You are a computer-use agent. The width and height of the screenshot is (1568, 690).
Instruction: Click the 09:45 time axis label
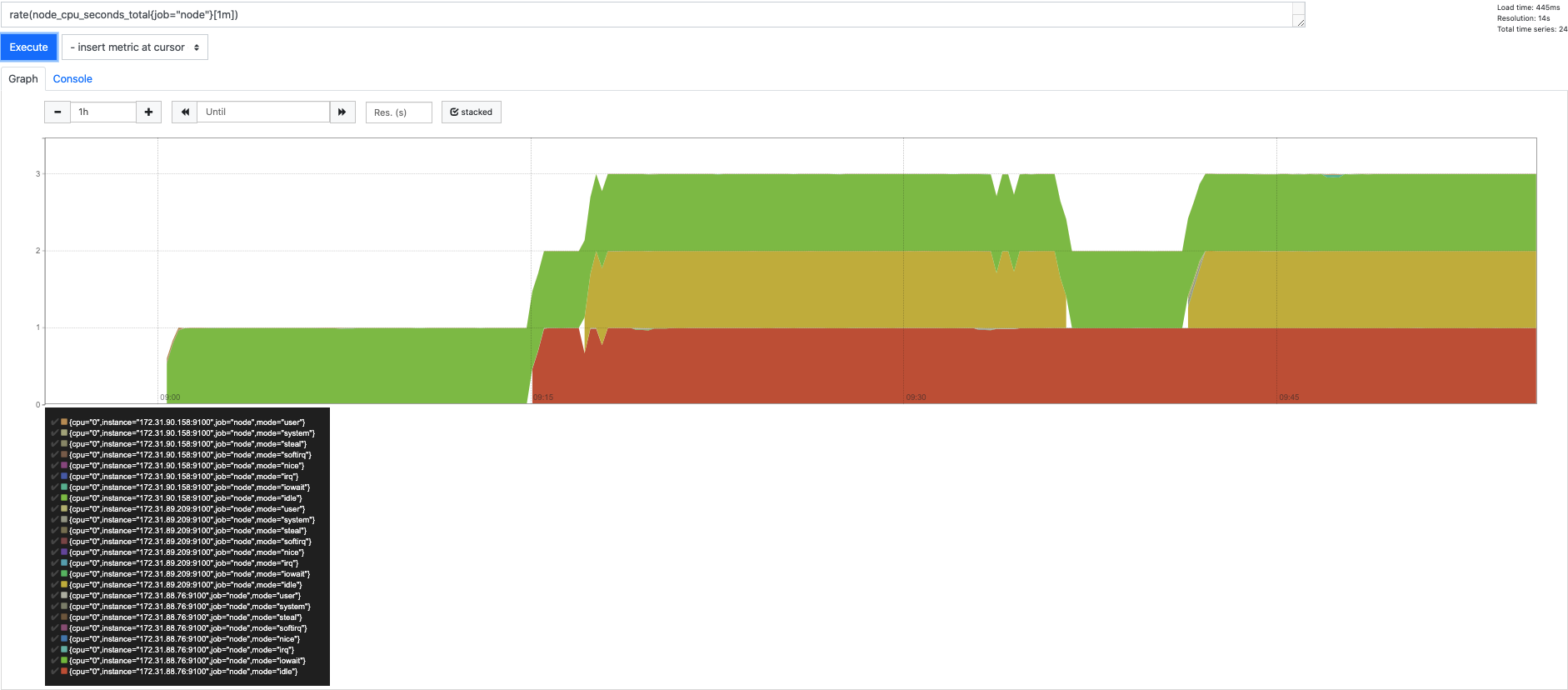pos(1289,397)
